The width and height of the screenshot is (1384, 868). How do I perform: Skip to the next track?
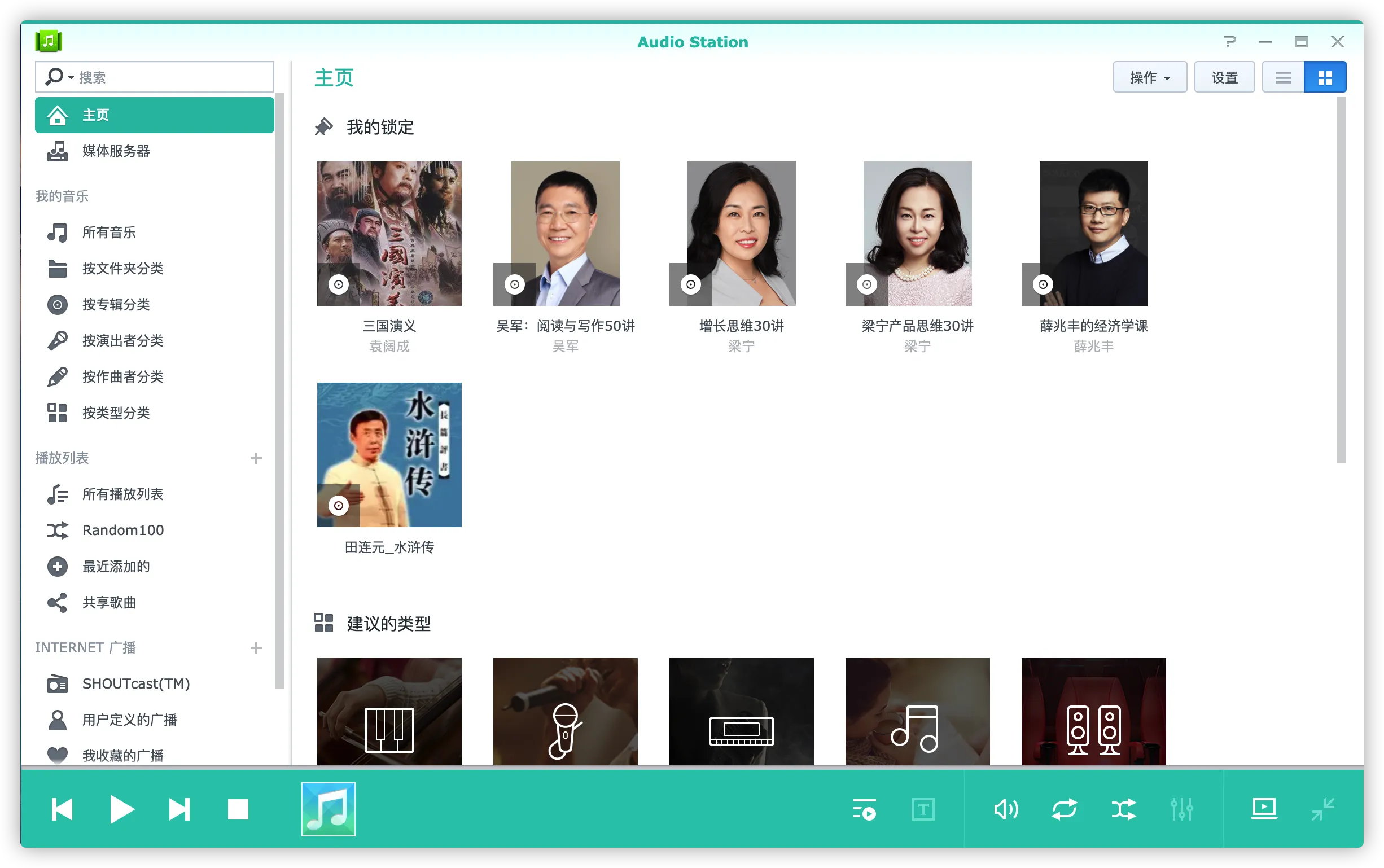click(179, 809)
